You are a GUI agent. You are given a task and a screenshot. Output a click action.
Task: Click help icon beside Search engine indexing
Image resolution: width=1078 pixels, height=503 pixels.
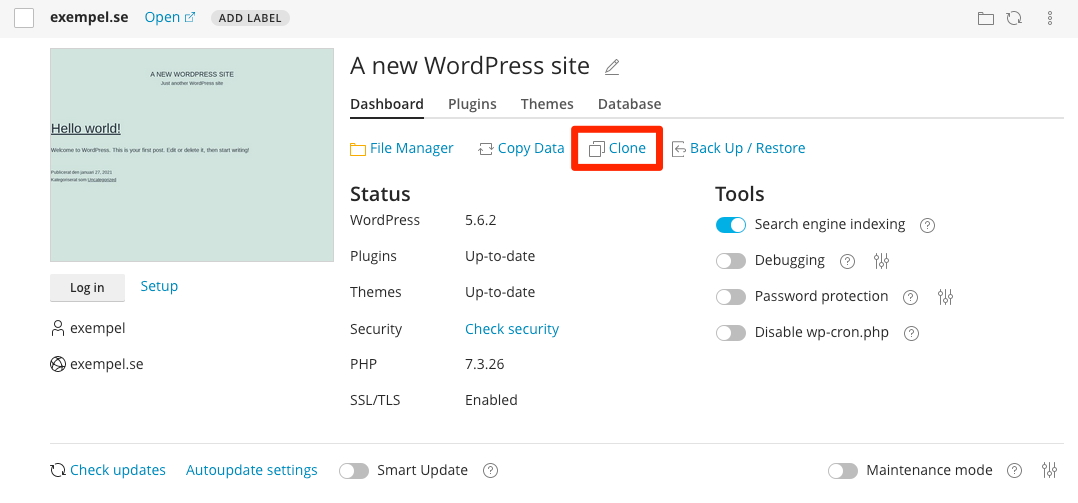pos(927,225)
